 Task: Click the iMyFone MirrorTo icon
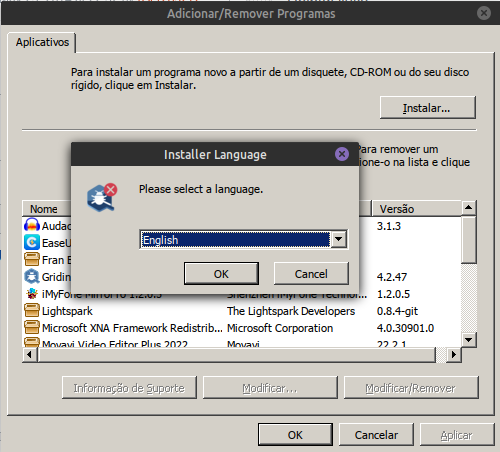[x=32, y=294]
